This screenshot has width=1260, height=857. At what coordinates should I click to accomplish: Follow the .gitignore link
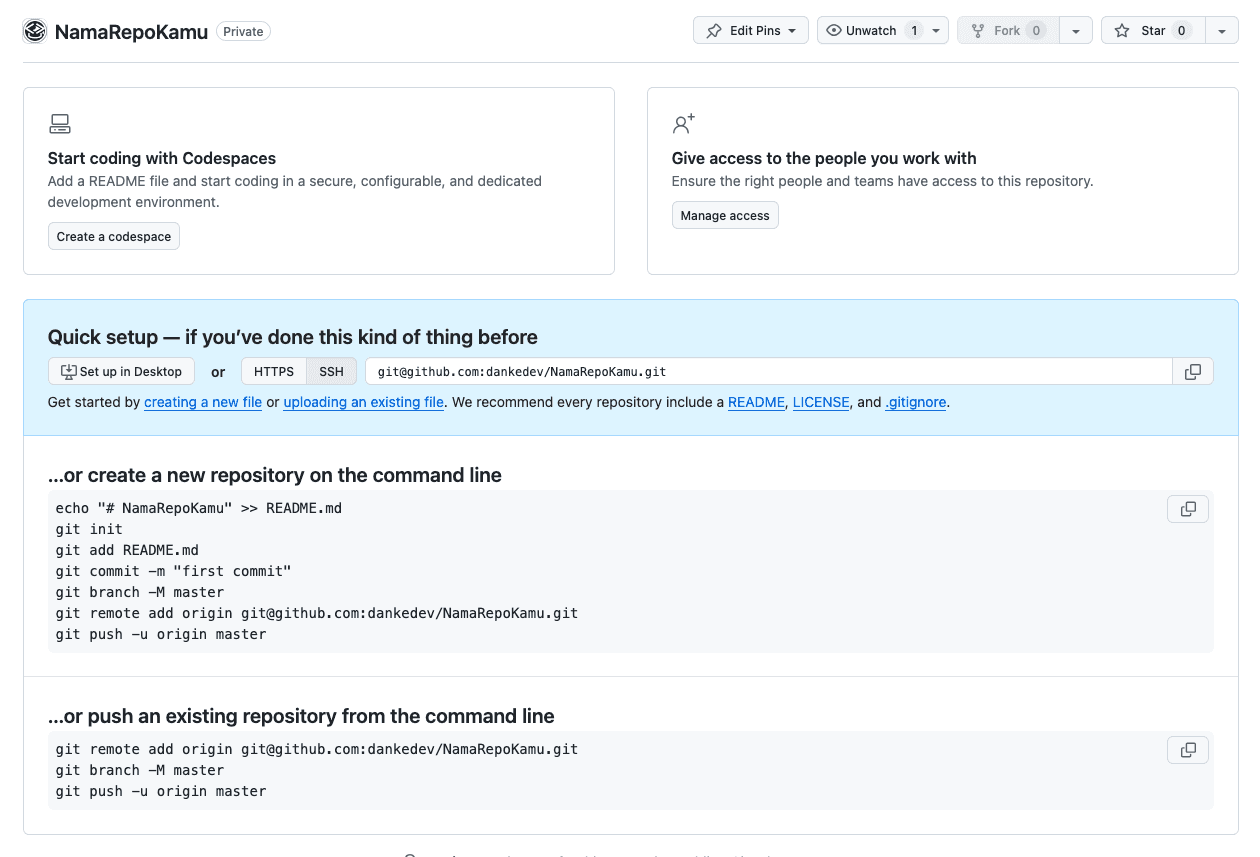[916, 402]
